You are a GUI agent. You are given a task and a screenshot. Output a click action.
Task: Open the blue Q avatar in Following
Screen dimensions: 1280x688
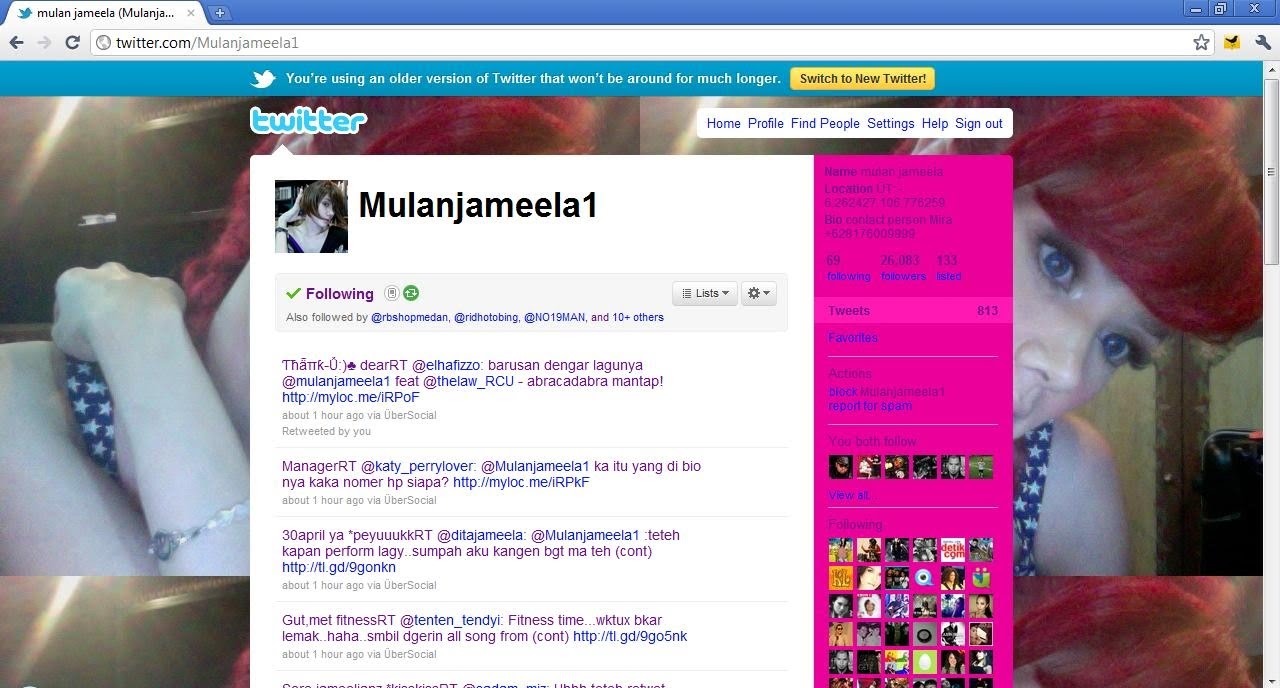click(924, 578)
